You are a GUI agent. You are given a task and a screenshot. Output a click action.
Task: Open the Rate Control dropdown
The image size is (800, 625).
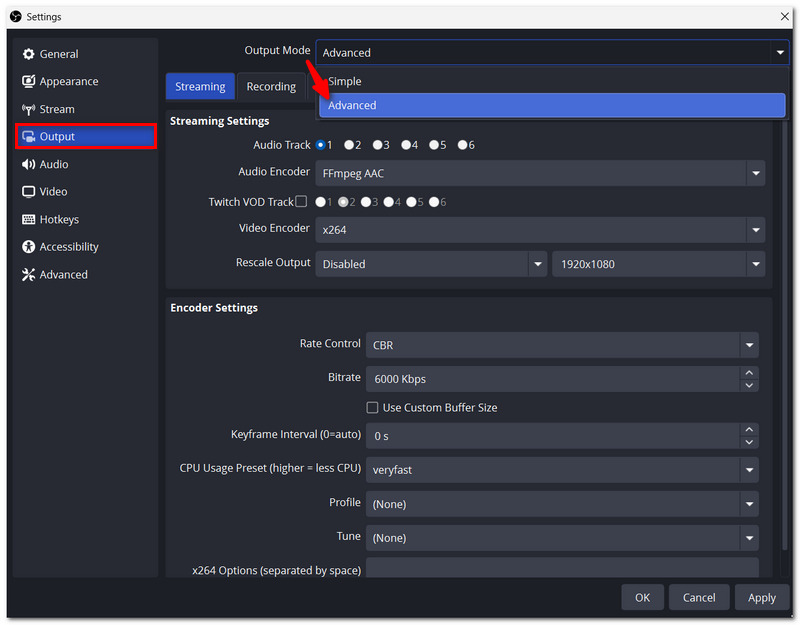coord(562,345)
